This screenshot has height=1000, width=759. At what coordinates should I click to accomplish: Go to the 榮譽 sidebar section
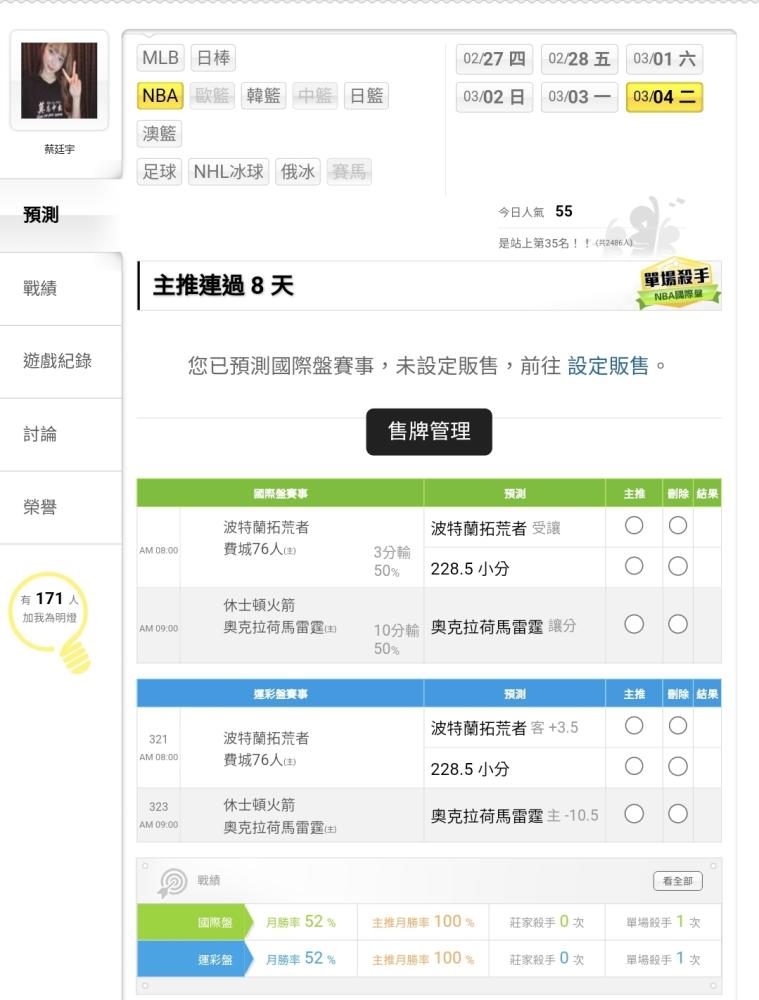(x=40, y=507)
